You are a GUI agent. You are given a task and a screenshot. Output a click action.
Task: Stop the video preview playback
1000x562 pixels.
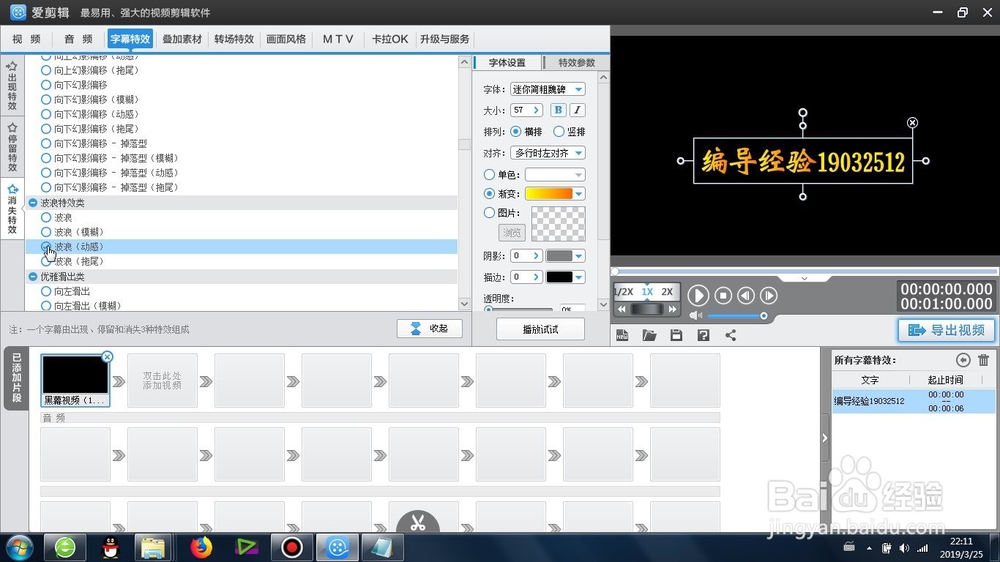coord(723,295)
